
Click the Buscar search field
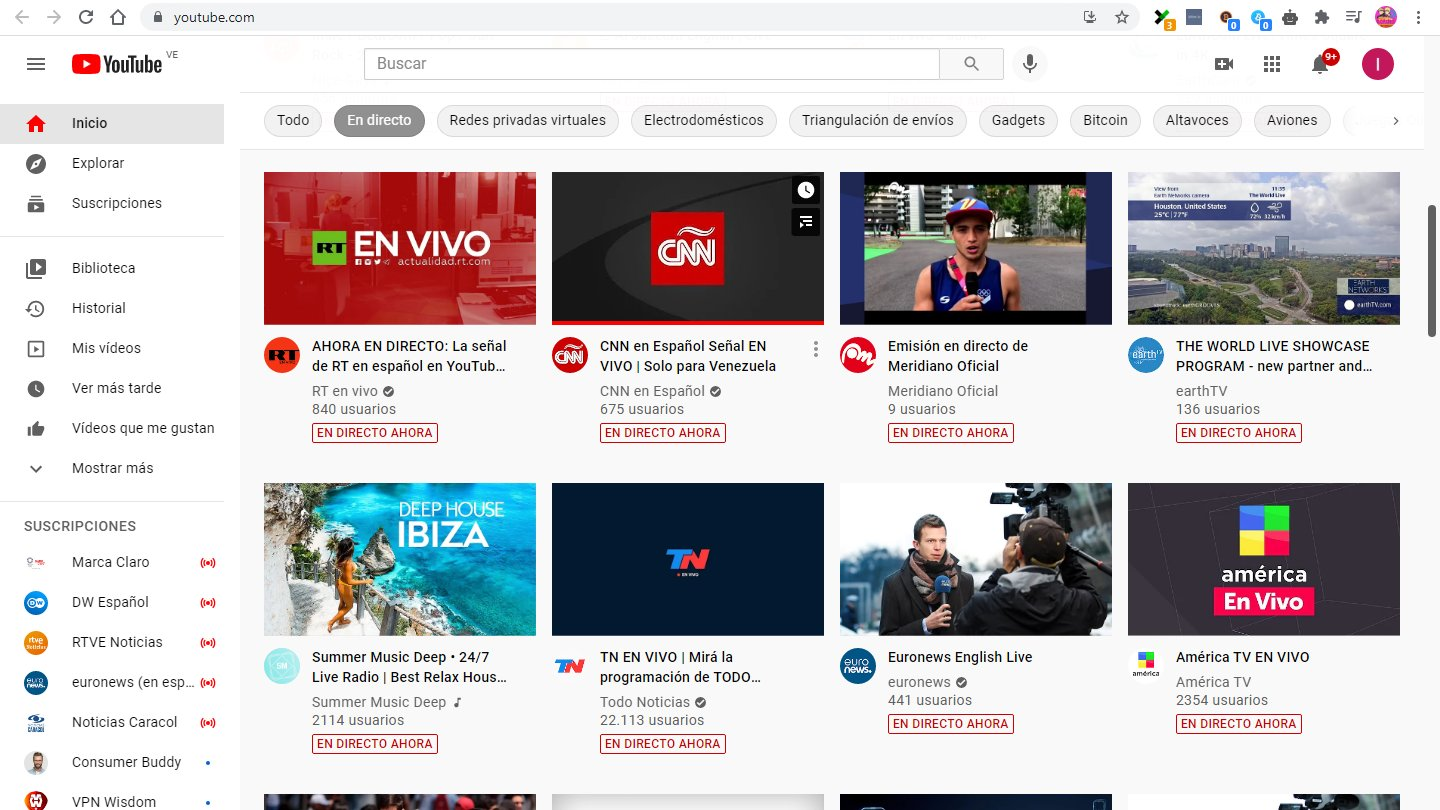651,64
